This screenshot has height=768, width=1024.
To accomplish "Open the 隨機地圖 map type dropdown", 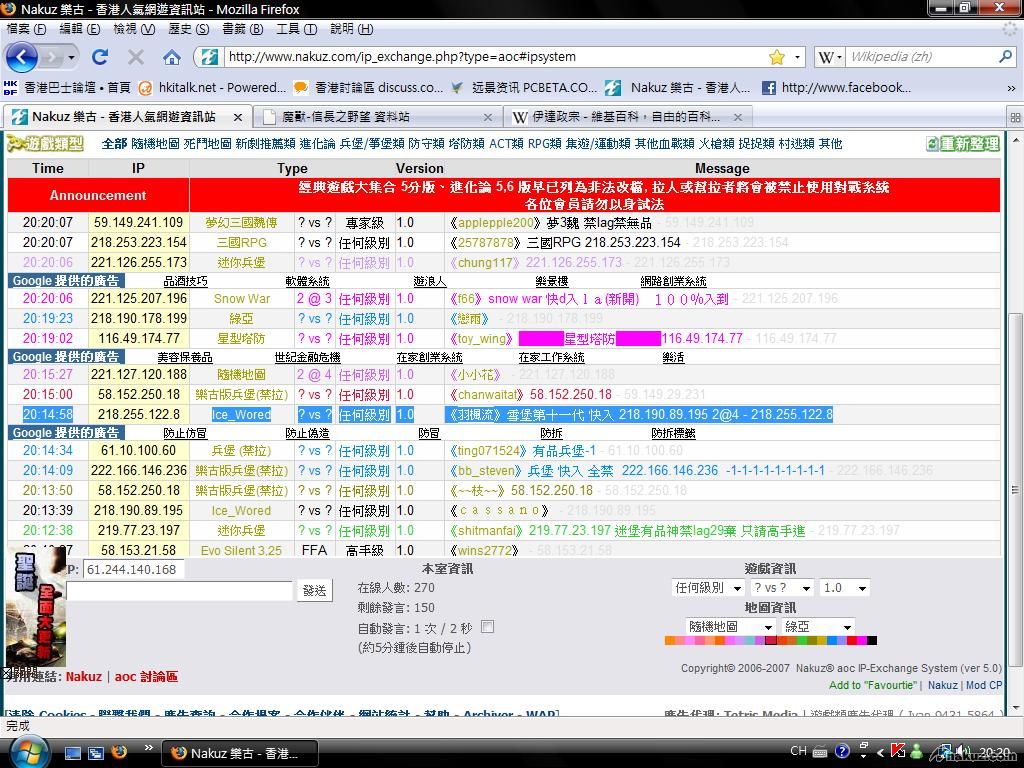I will (x=730, y=627).
